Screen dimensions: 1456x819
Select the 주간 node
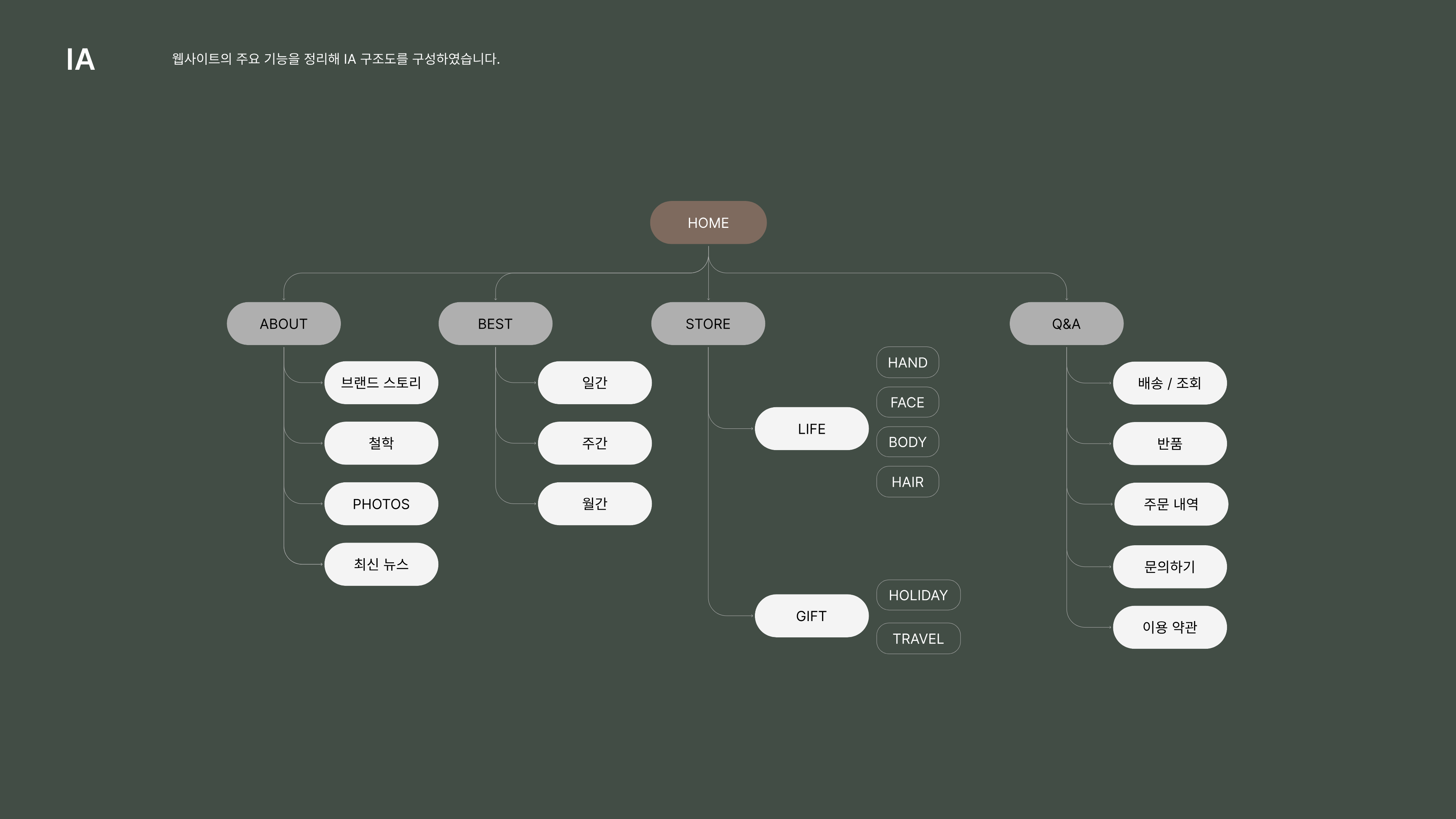click(x=595, y=443)
